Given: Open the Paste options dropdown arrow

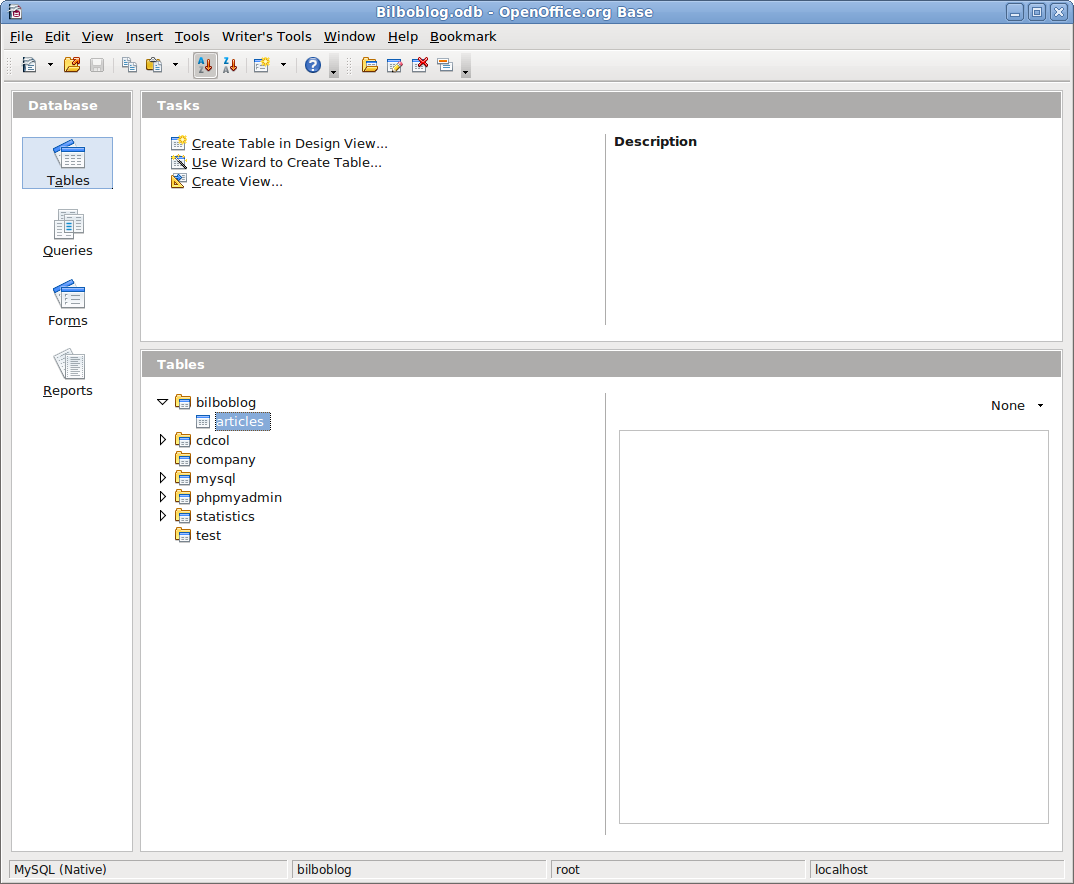Looking at the screenshot, I should click(175, 65).
